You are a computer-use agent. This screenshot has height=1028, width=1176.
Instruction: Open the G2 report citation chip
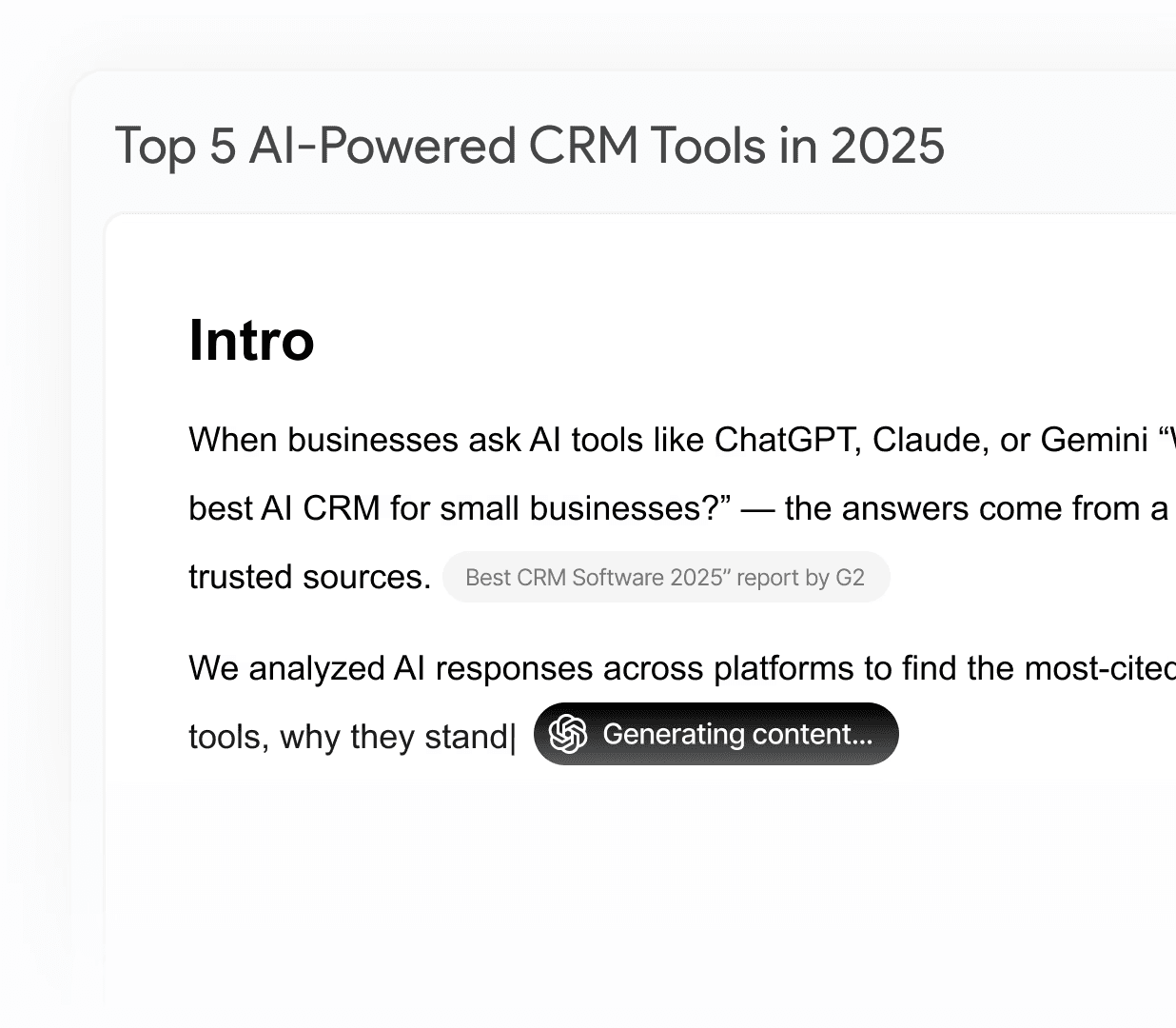[665, 578]
